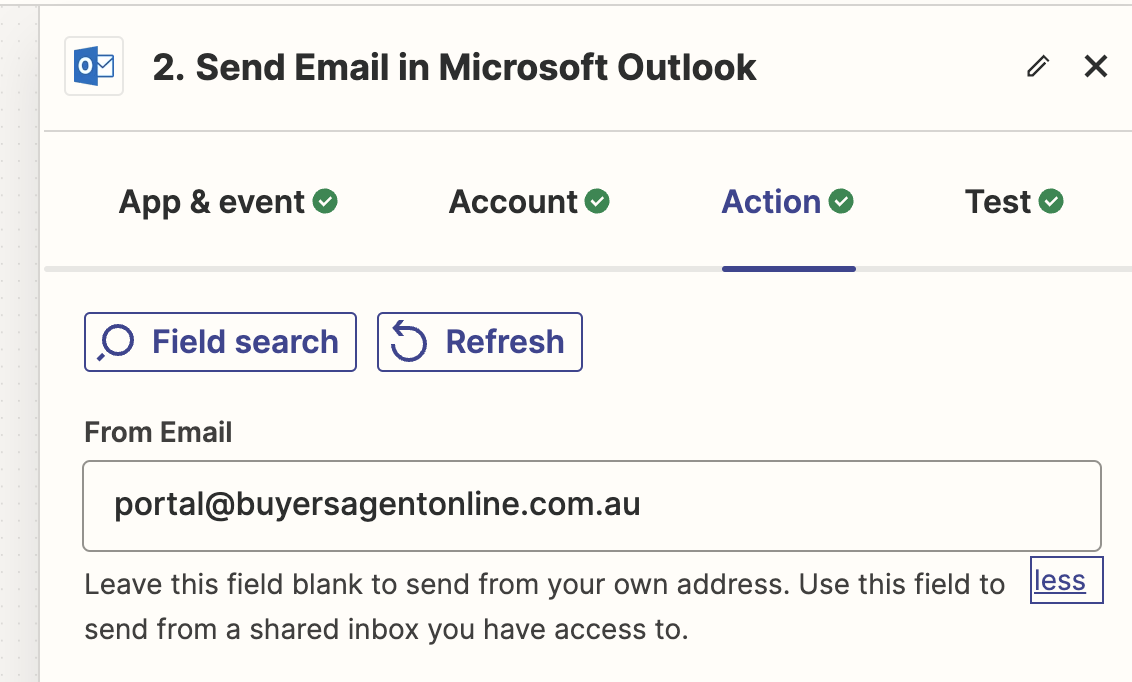This screenshot has width=1132, height=682.
Task: Open the App & event tab
Action: [x=228, y=201]
